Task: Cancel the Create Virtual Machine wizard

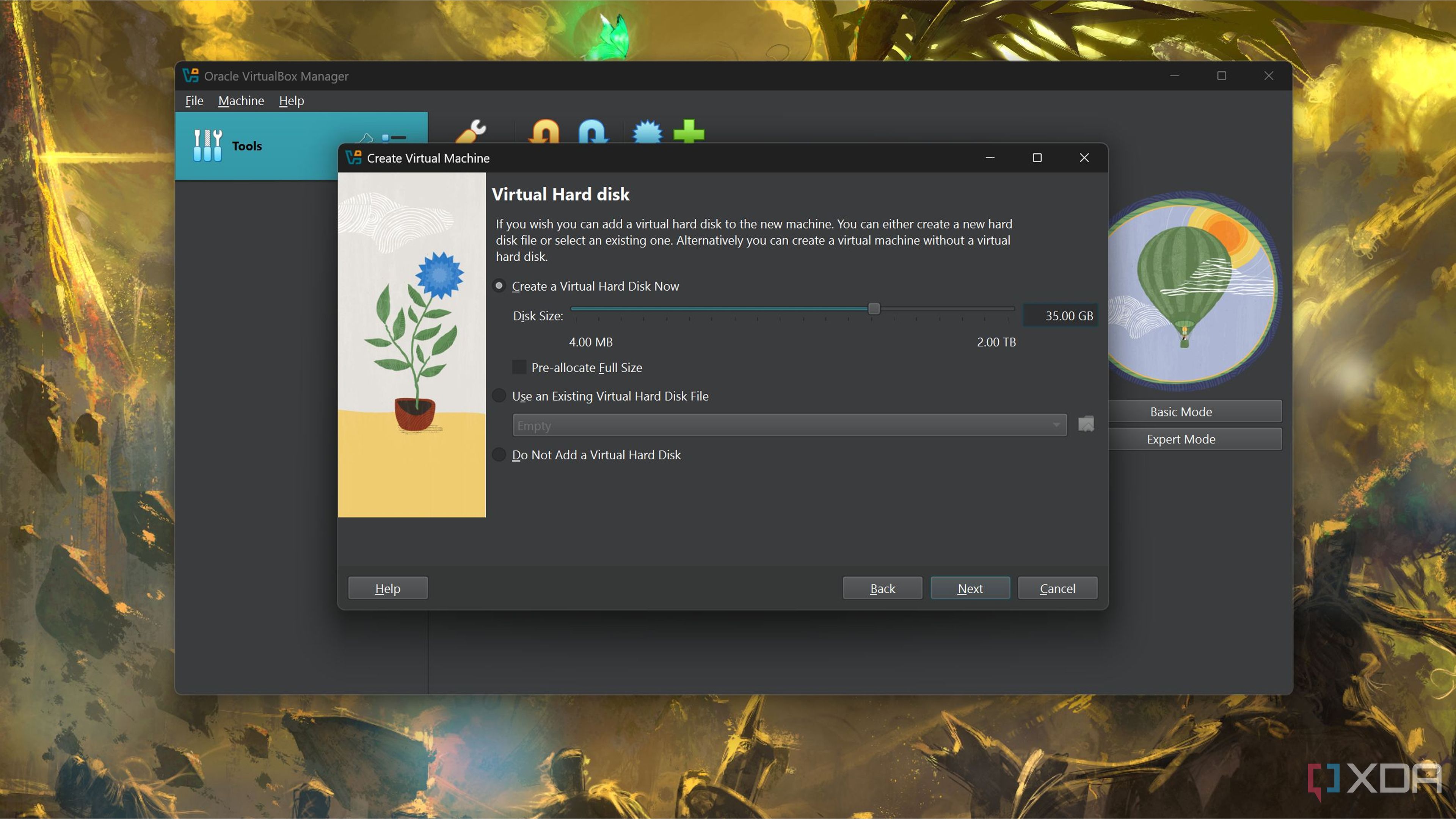Action: pos(1057,588)
